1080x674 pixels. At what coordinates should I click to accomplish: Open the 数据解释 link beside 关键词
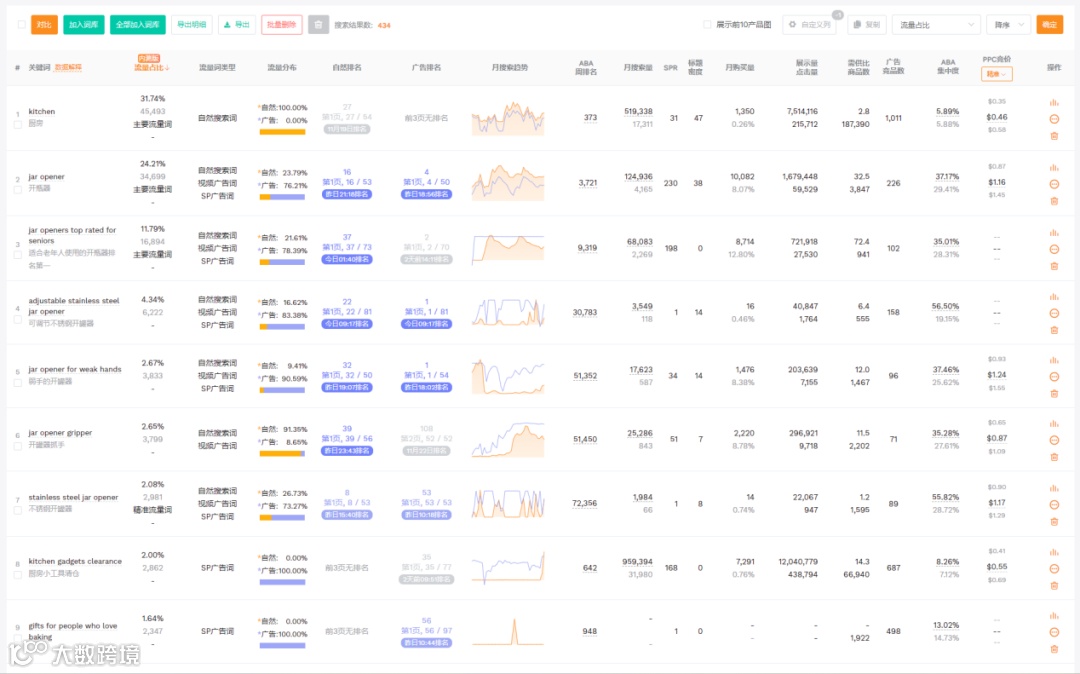click(68, 67)
